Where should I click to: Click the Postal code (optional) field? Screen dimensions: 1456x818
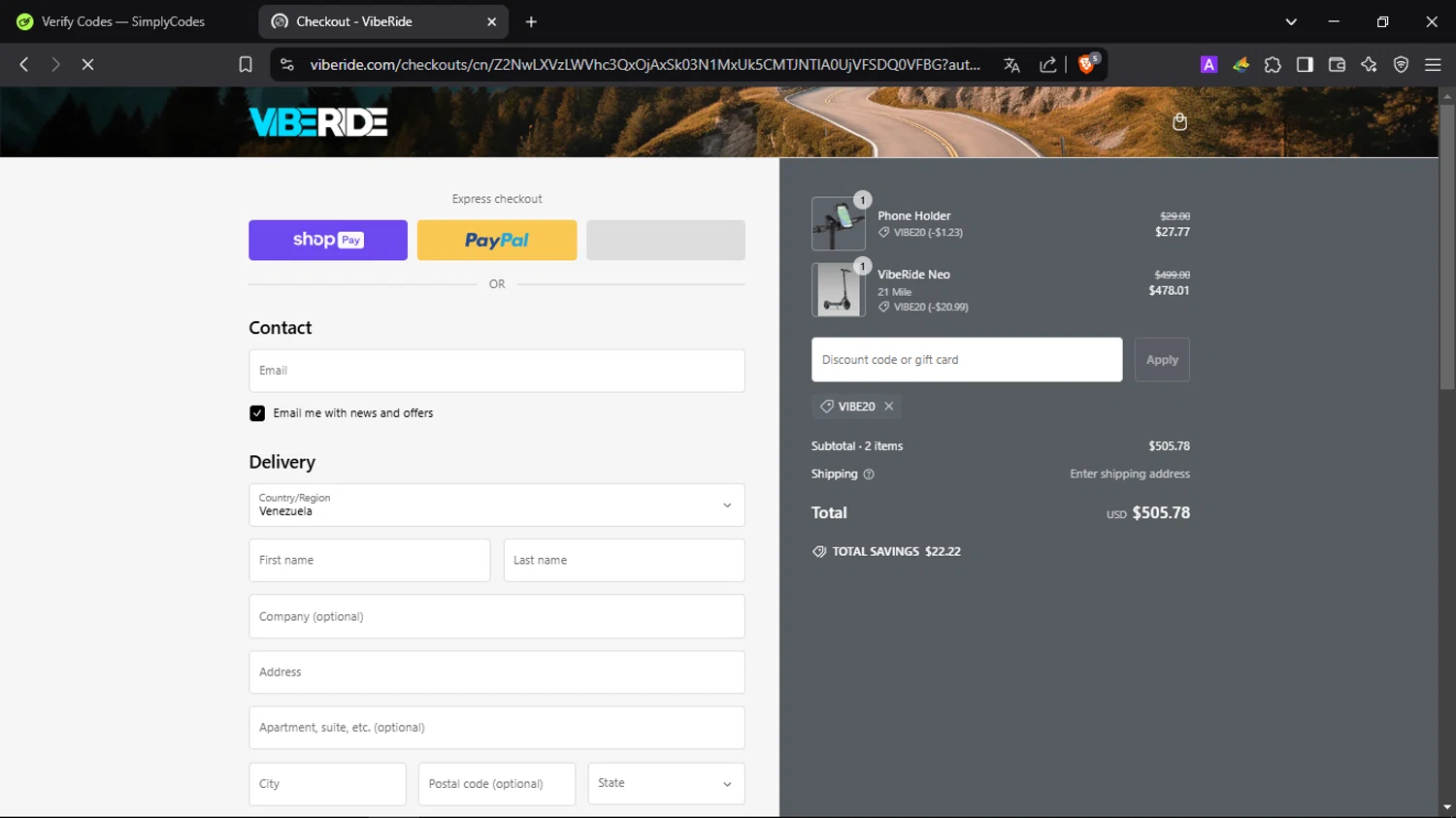tap(497, 783)
